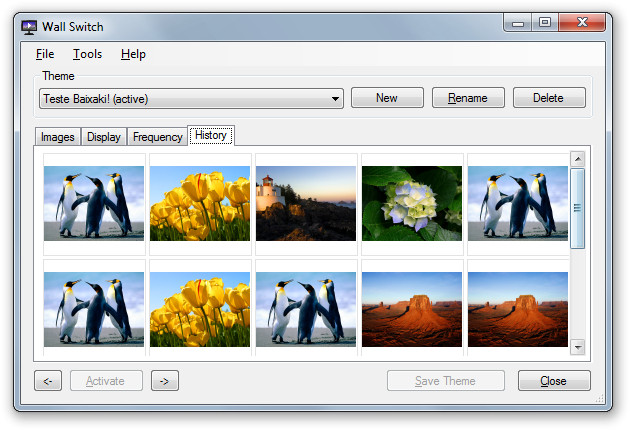
Task: Switch to the Images tab
Action: (x=58, y=137)
